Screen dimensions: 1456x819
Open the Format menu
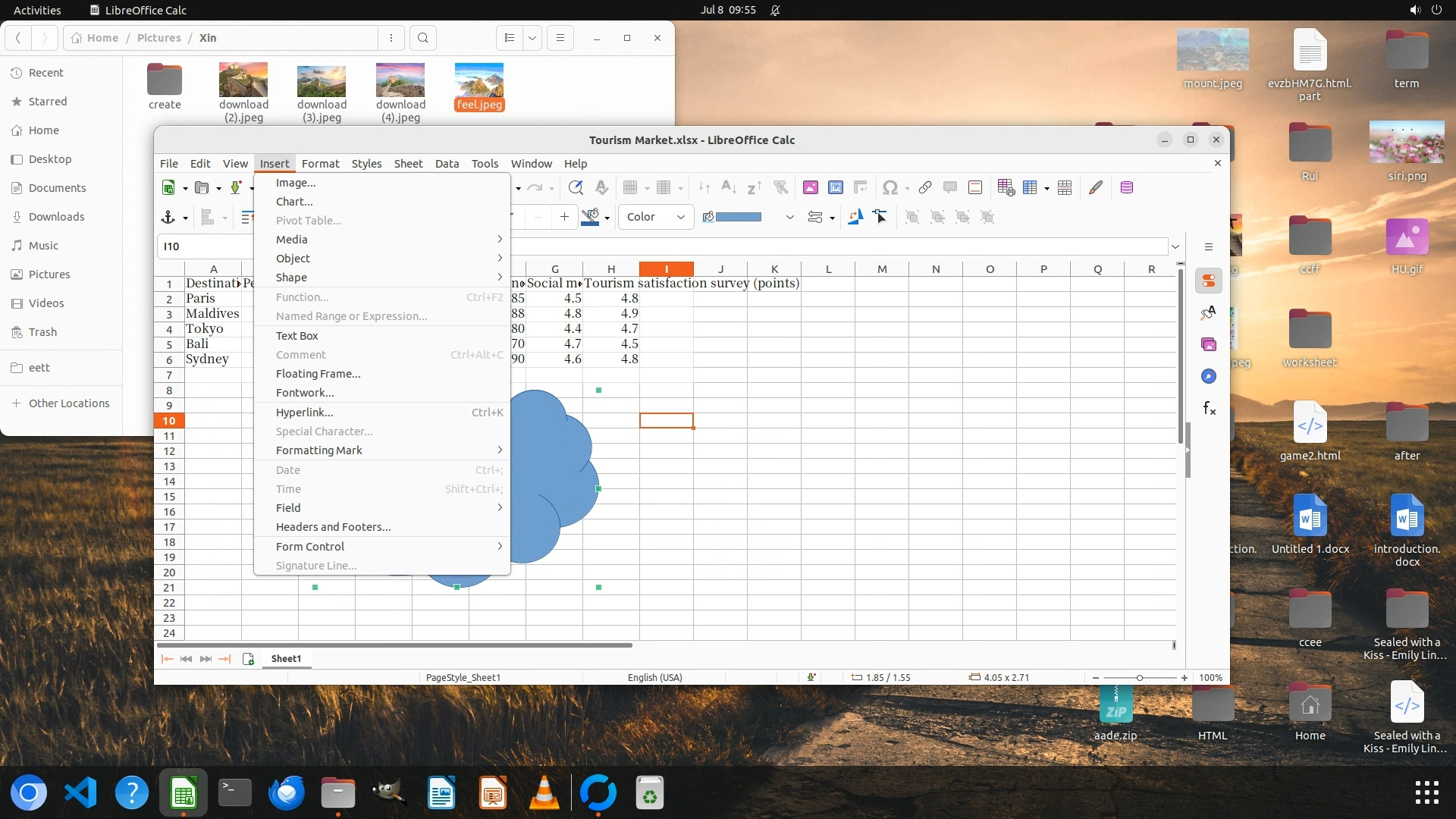pyautogui.click(x=320, y=164)
